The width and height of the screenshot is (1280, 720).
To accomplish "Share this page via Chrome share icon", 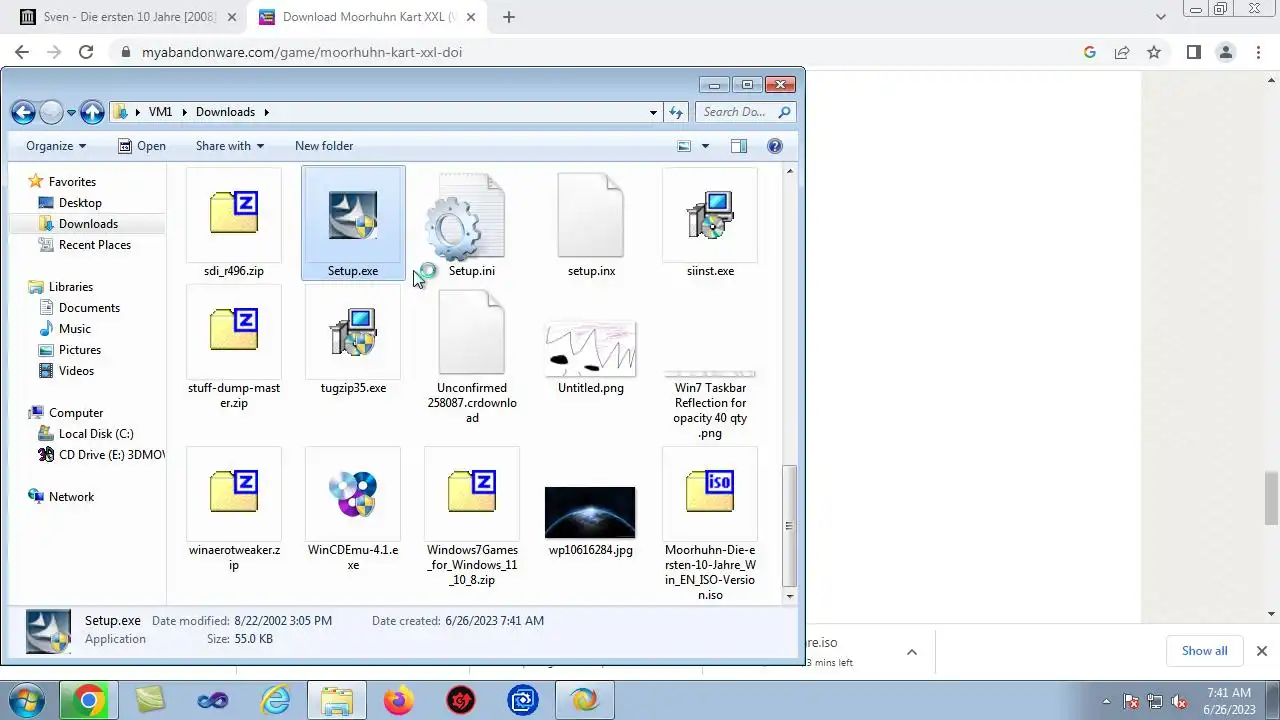I will coord(1122,52).
